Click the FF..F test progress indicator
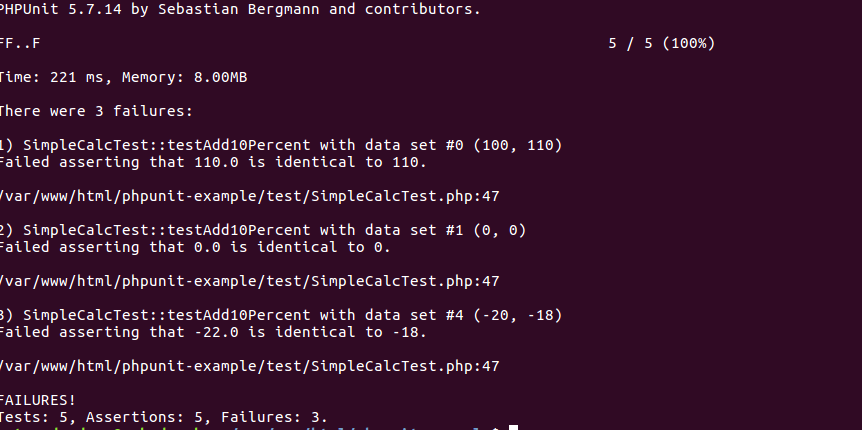 click(21, 44)
